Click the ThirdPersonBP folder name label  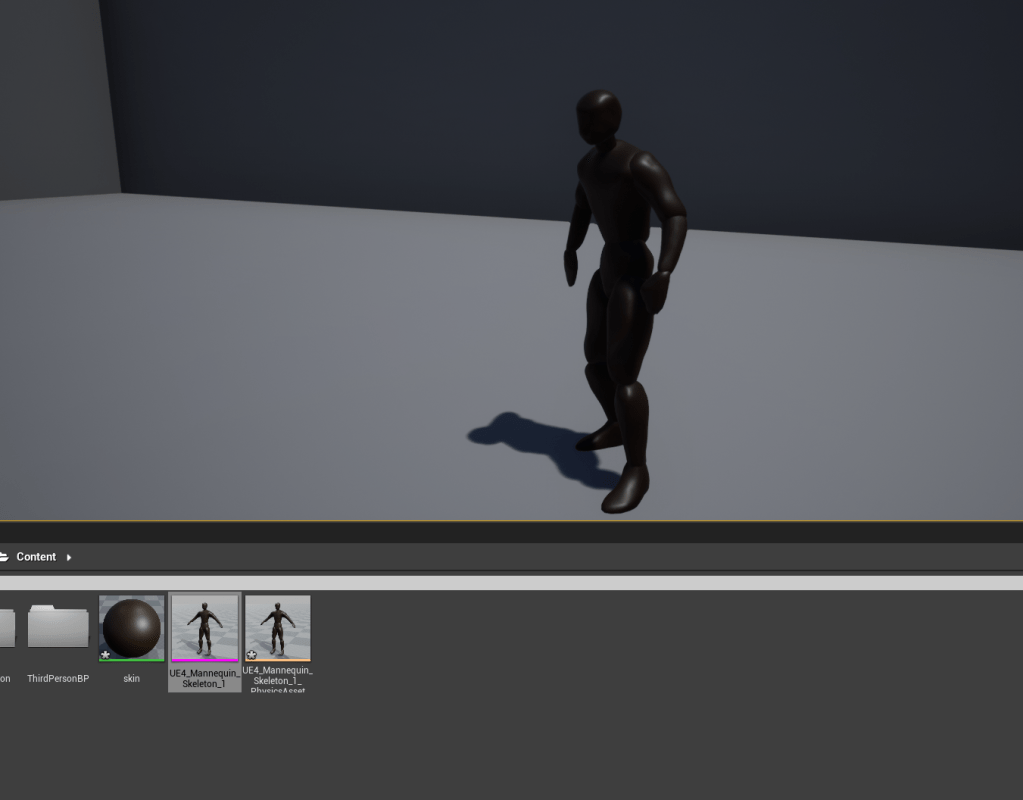point(58,679)
